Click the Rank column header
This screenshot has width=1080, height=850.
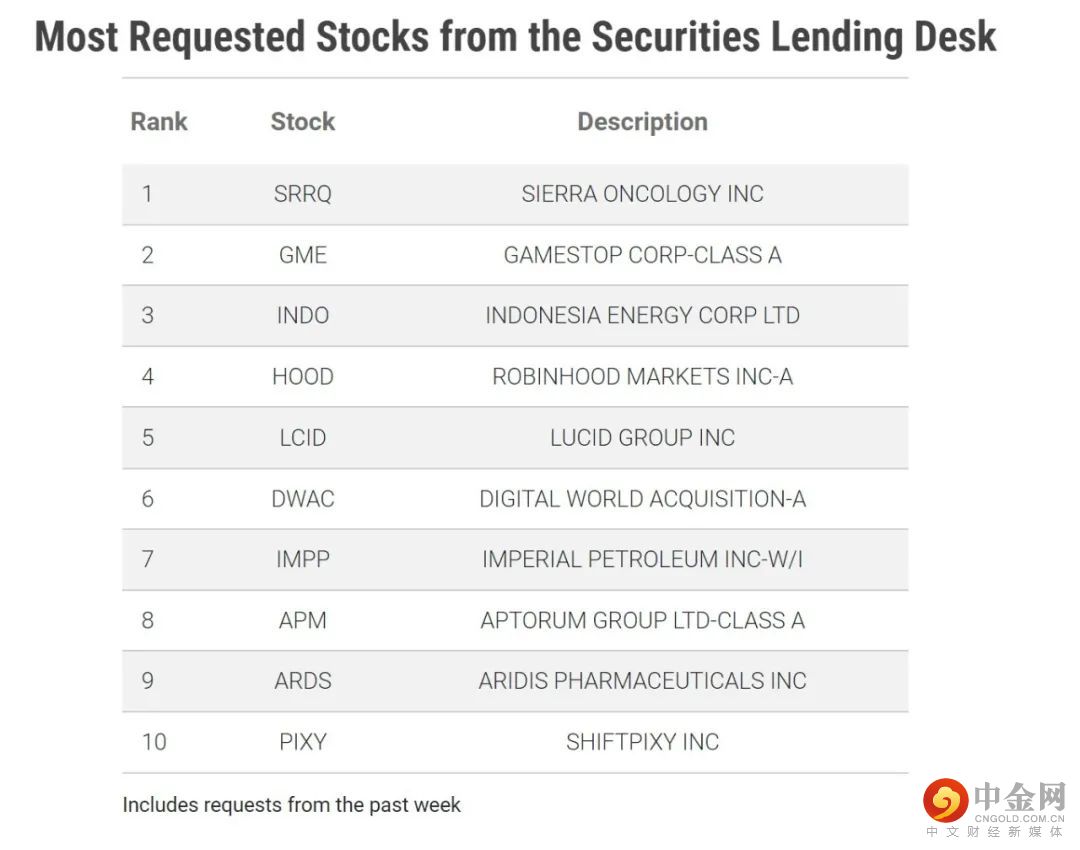(159, 122)
